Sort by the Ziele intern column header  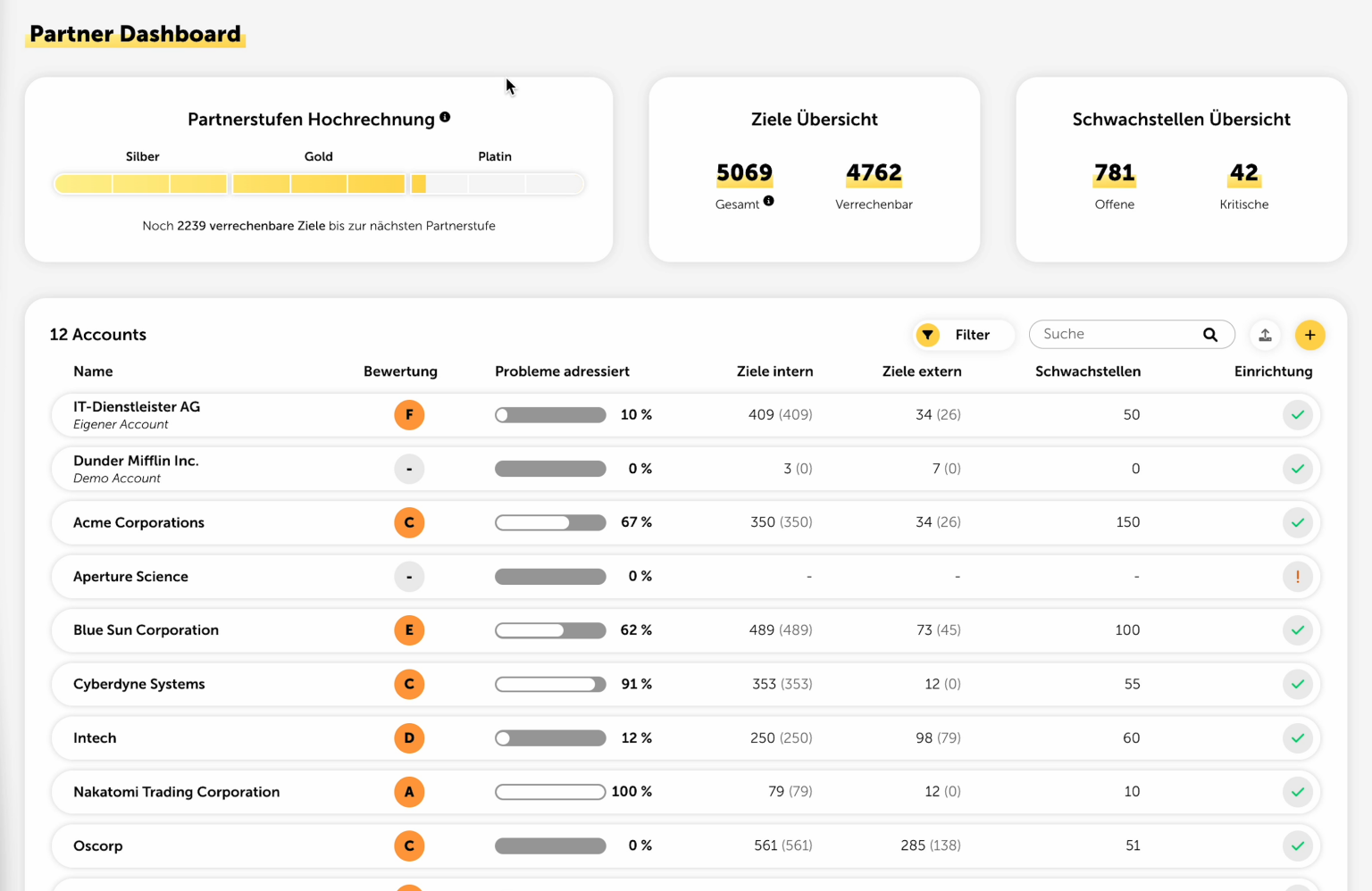tap(774, 371)
